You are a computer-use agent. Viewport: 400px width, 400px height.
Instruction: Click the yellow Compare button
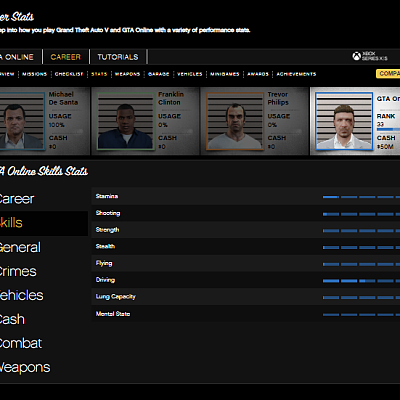pyautogui.click(x=388, y=74)
